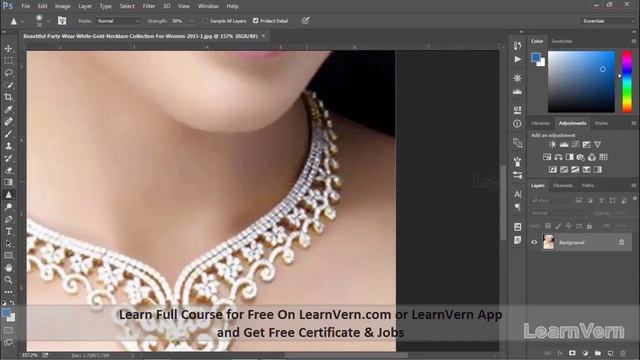Select the Eraser tool
The height and width of the screenshot is (360, 640).
click(8, 171)
